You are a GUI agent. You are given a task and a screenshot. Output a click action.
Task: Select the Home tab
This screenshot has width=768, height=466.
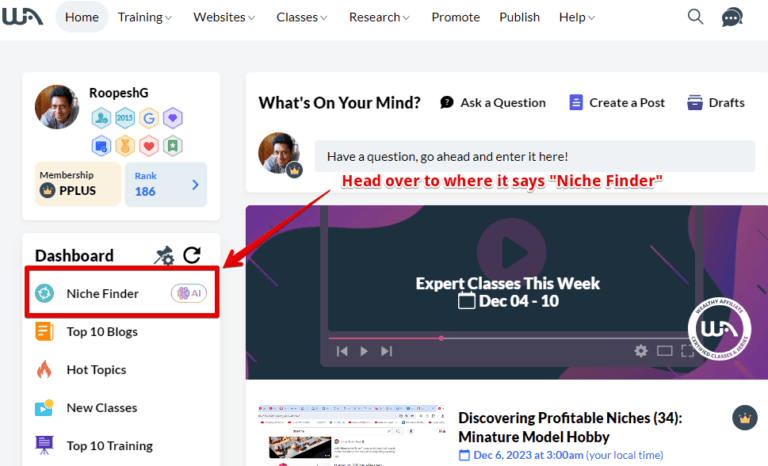[82, 17]
